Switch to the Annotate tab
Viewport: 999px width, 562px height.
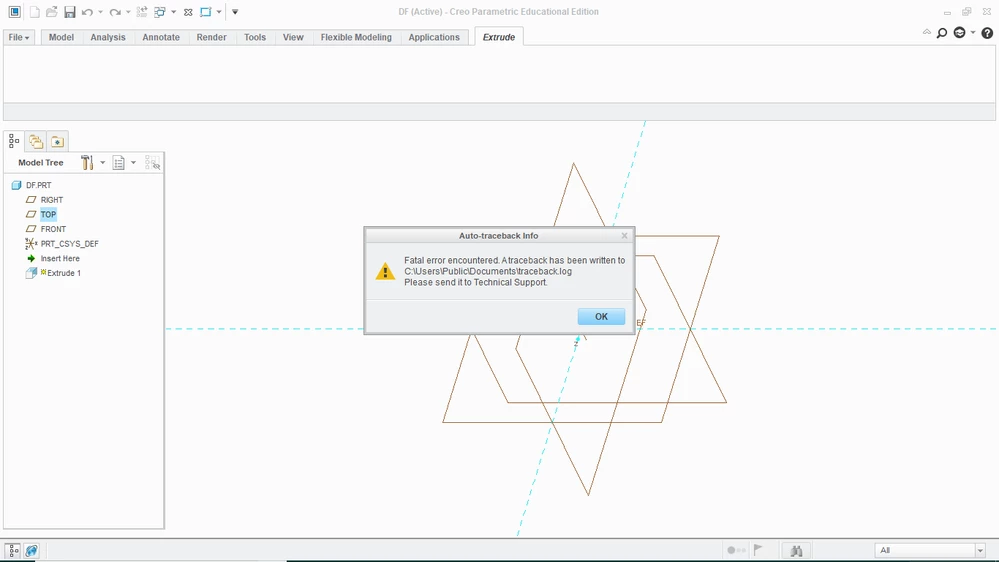[x=161, y=37]
